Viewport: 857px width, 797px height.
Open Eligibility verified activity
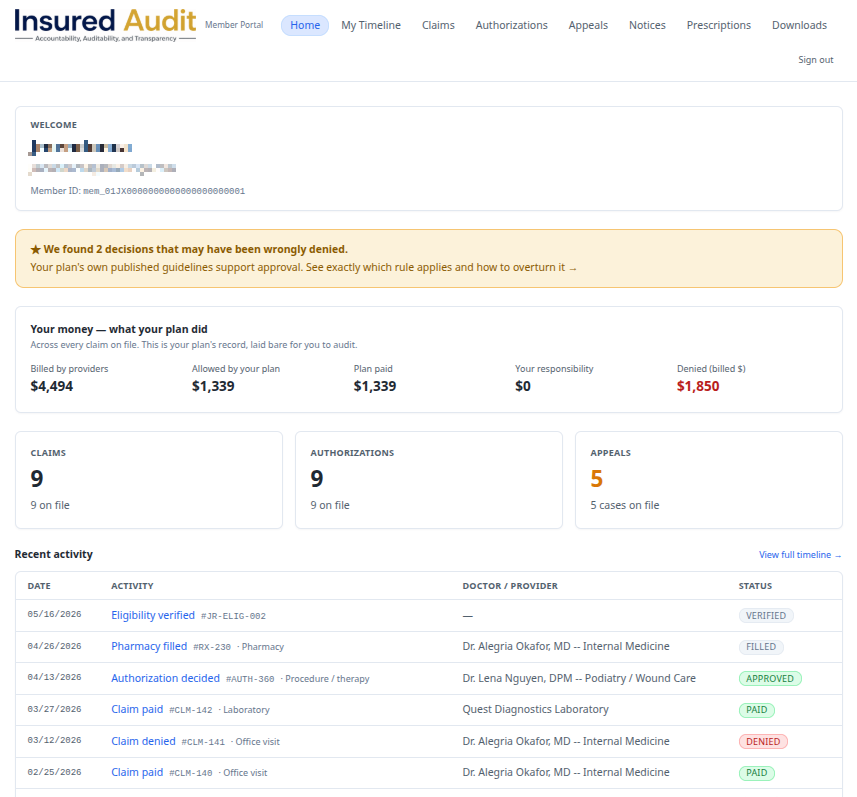click(152, 616)
